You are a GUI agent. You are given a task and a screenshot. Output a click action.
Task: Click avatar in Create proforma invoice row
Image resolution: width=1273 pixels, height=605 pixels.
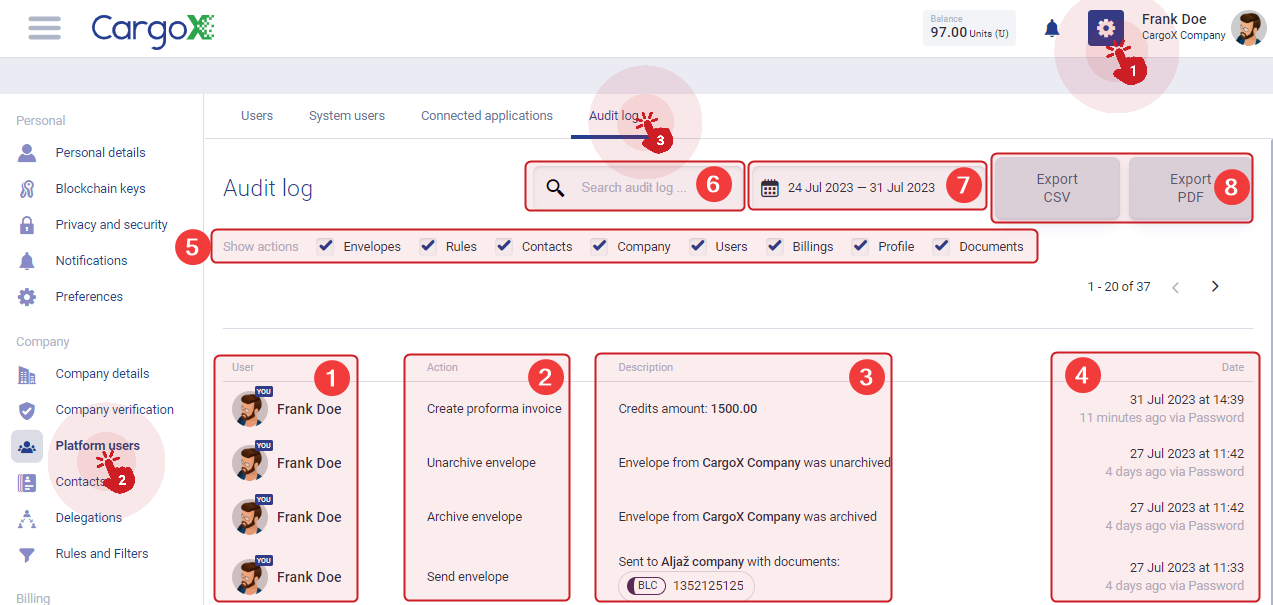tap(250, 408)
